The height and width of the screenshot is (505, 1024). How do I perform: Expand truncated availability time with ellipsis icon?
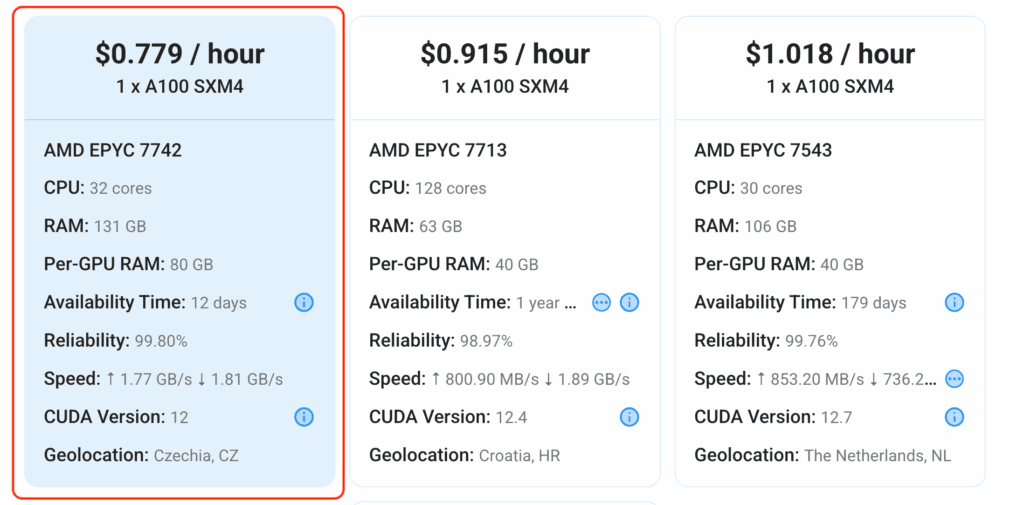pyautogui.click(x=601, y=302)
